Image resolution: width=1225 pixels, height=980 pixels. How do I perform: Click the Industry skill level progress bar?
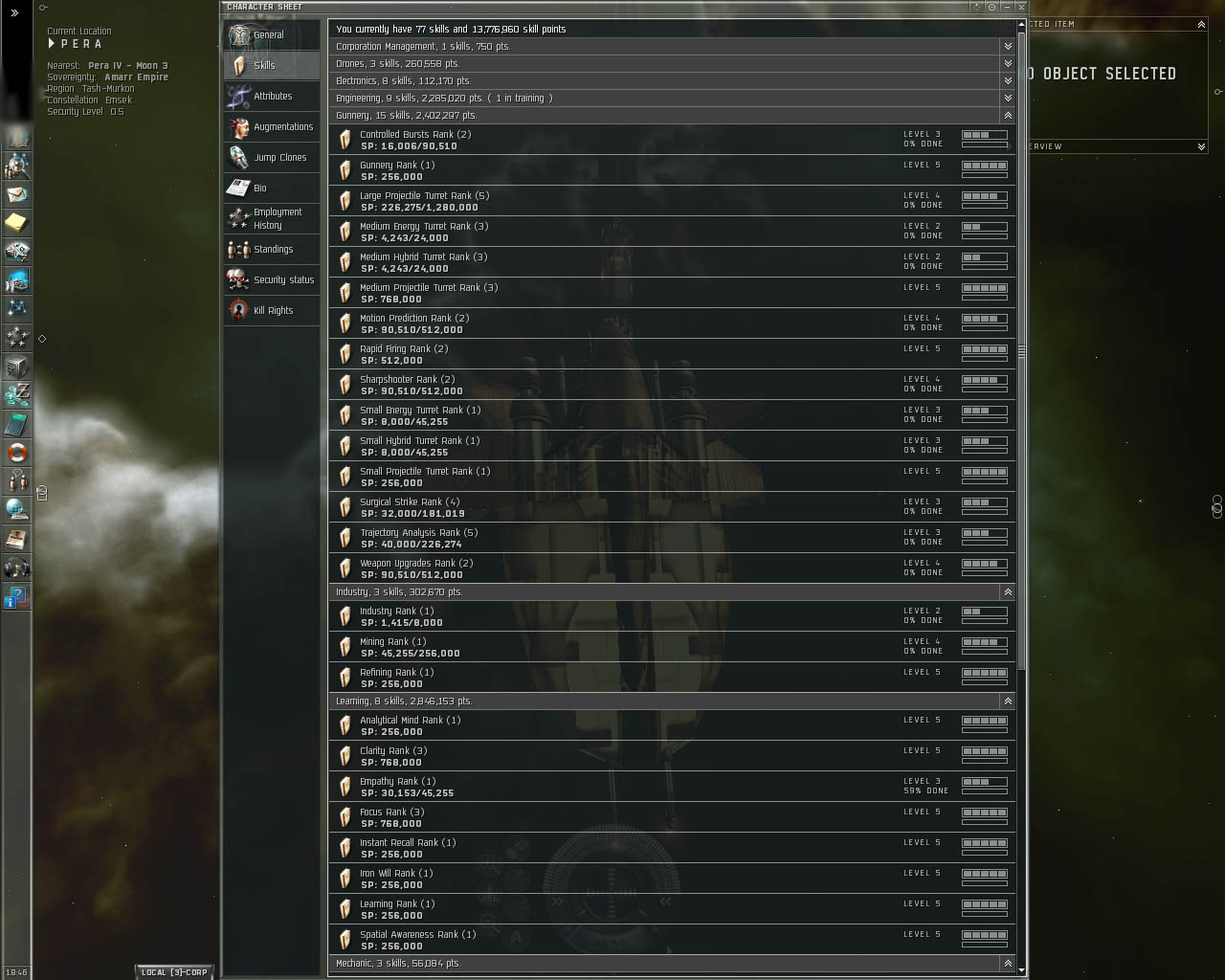pos(985,612)
